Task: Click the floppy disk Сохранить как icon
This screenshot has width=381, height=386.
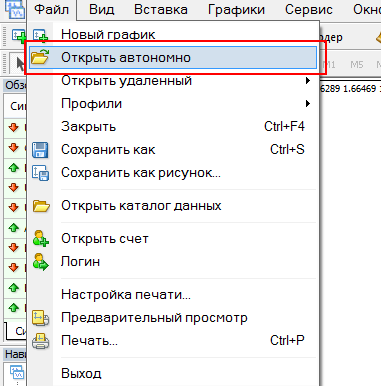Action: (x=40, y=150)
